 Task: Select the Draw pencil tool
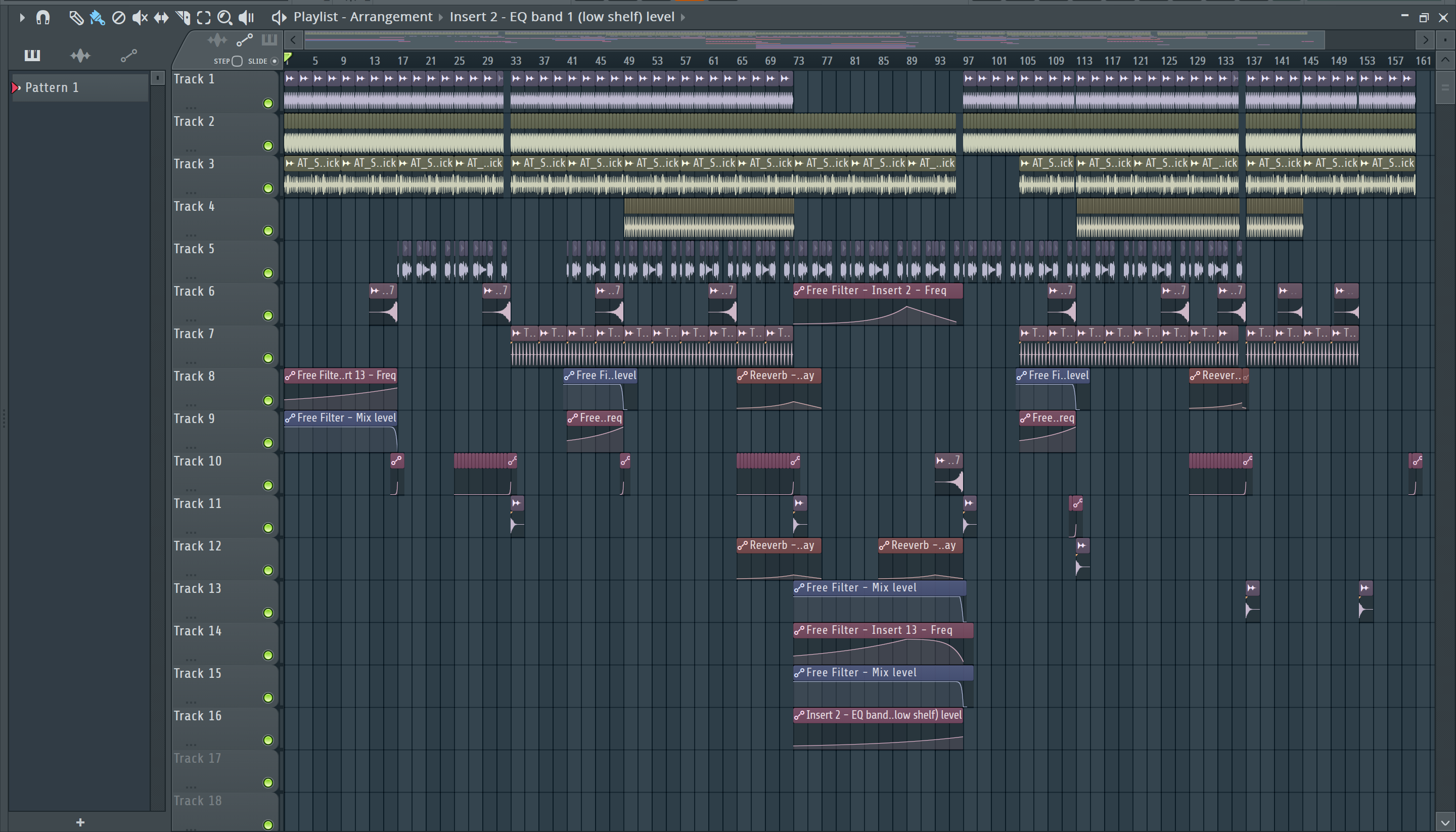click(75, 17)
